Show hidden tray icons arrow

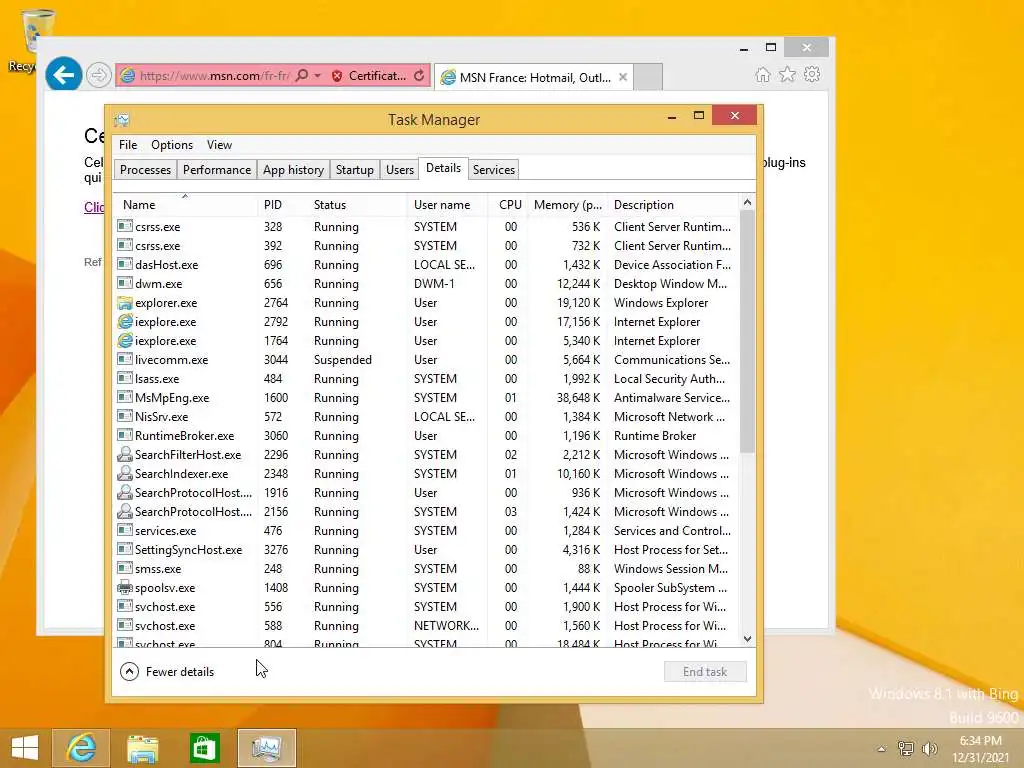[882, 749]
